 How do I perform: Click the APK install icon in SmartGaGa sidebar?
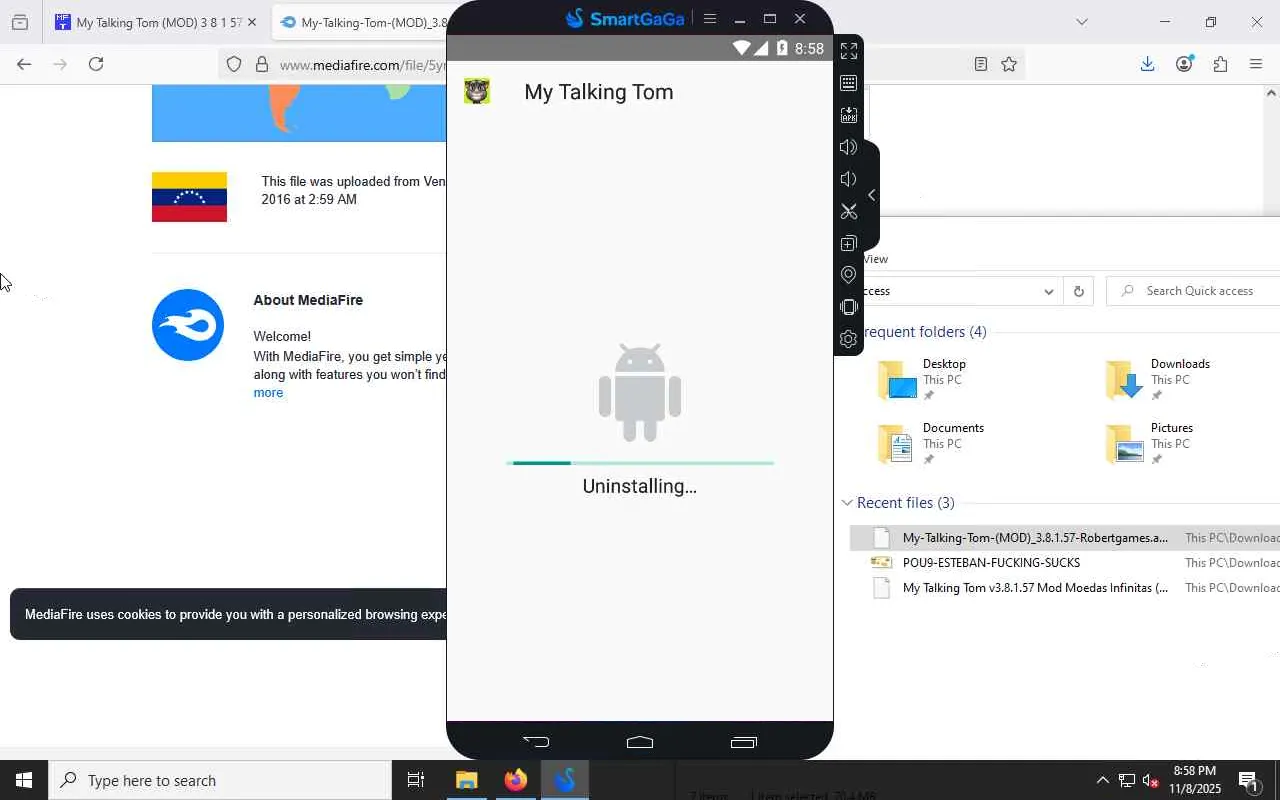[849, 115]
